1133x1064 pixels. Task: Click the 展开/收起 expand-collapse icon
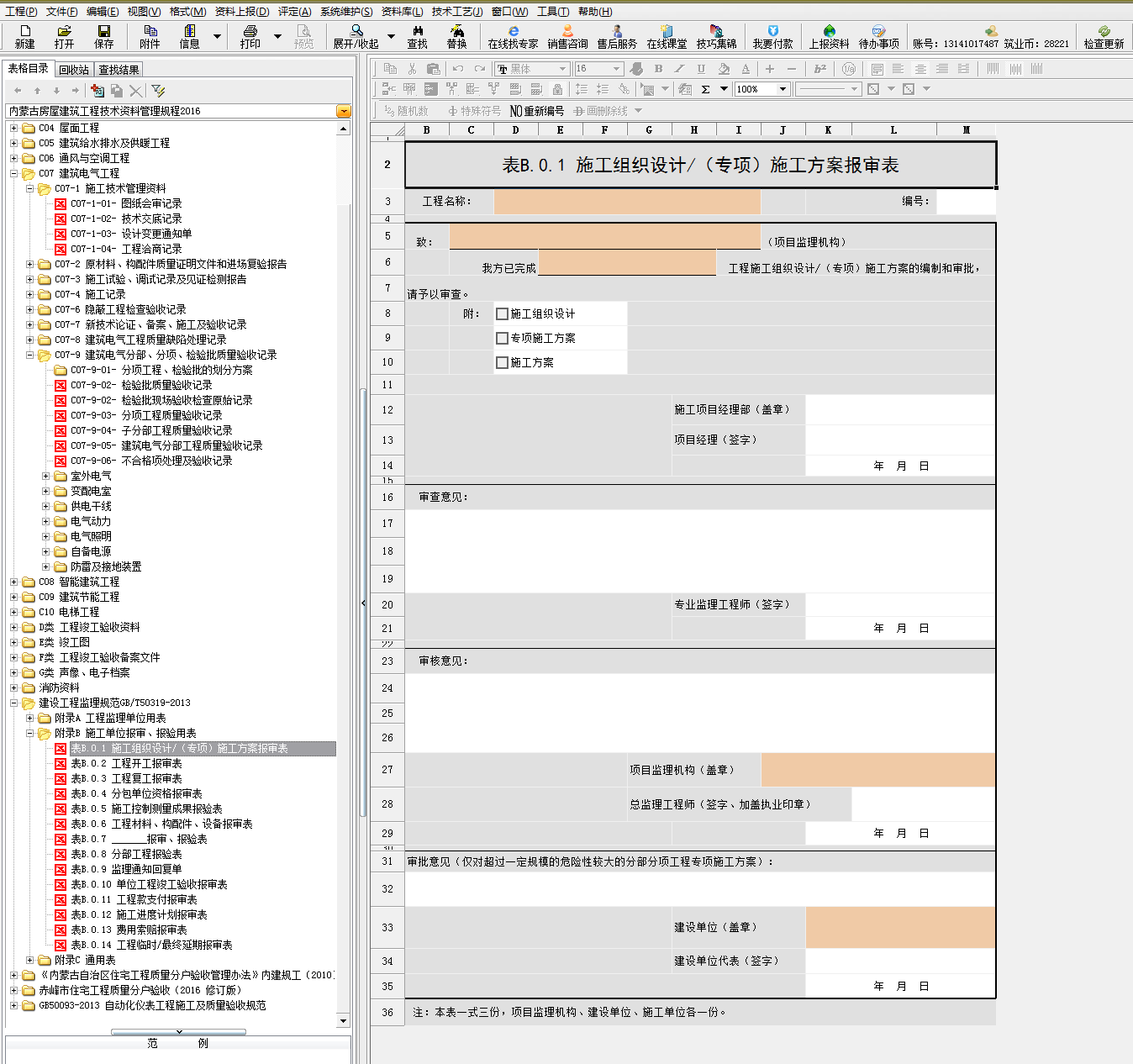pos(356,37)
